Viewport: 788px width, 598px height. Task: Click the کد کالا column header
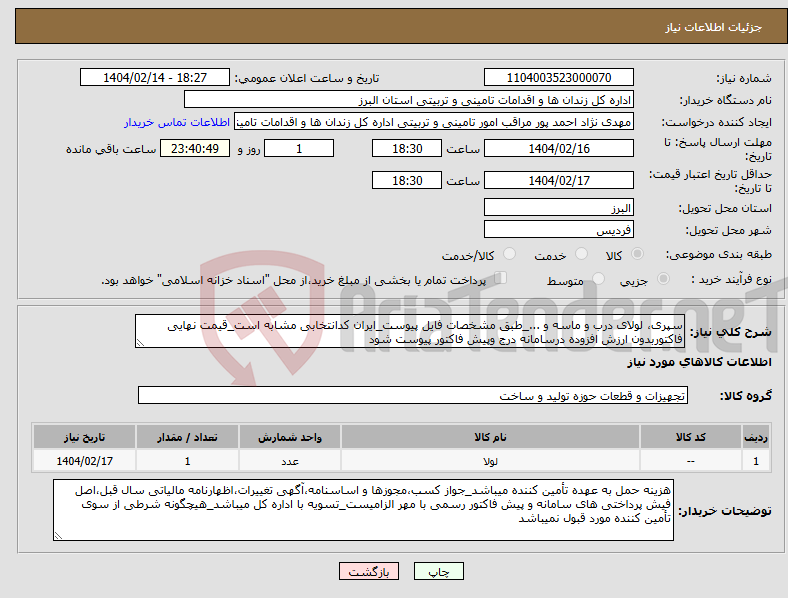691,437
